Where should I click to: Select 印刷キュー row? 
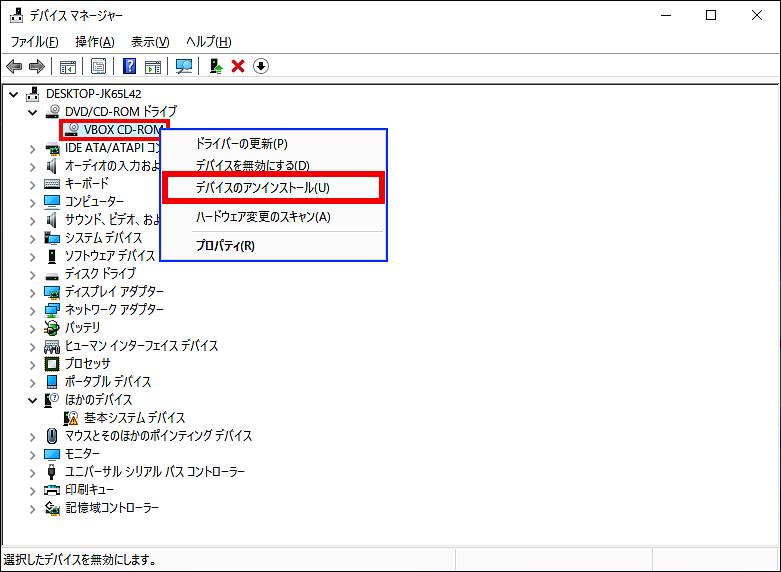coord(89,490)
